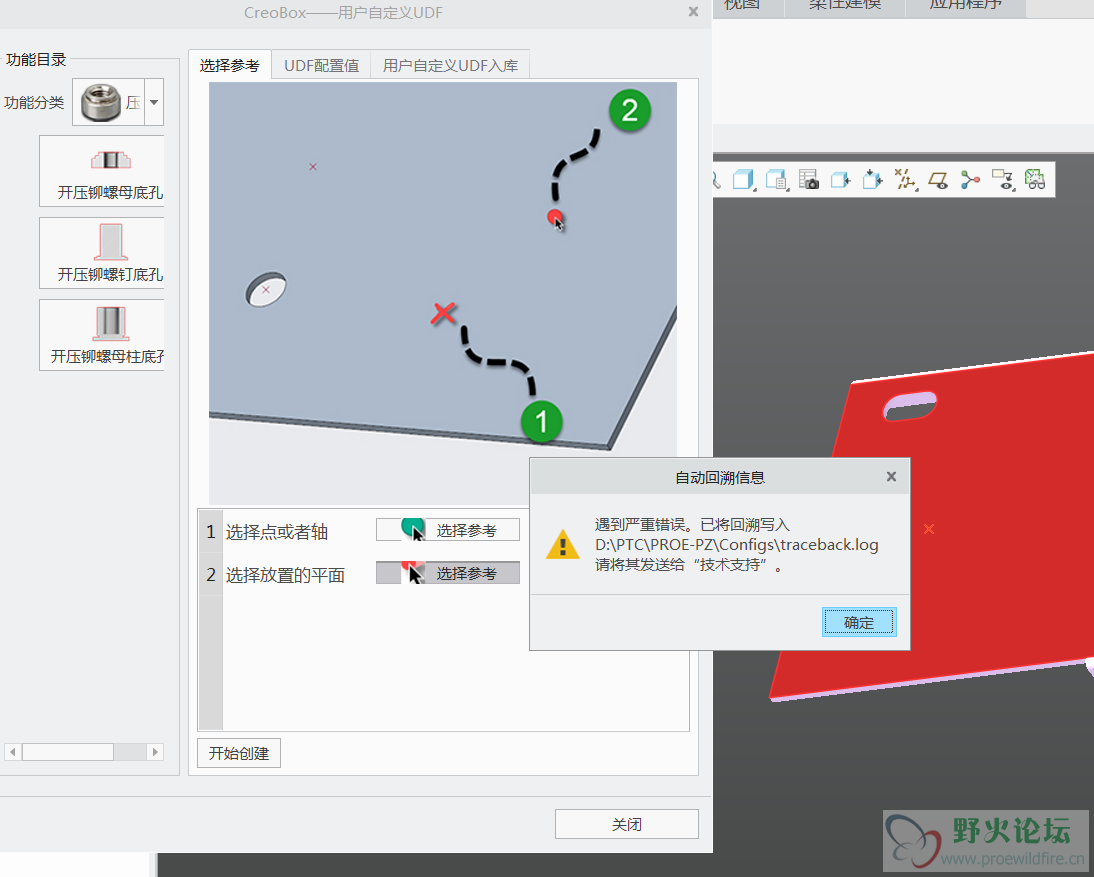Open the view manager camera icon
Viewport: 1094px width, 877px height.
coord(808,180)
